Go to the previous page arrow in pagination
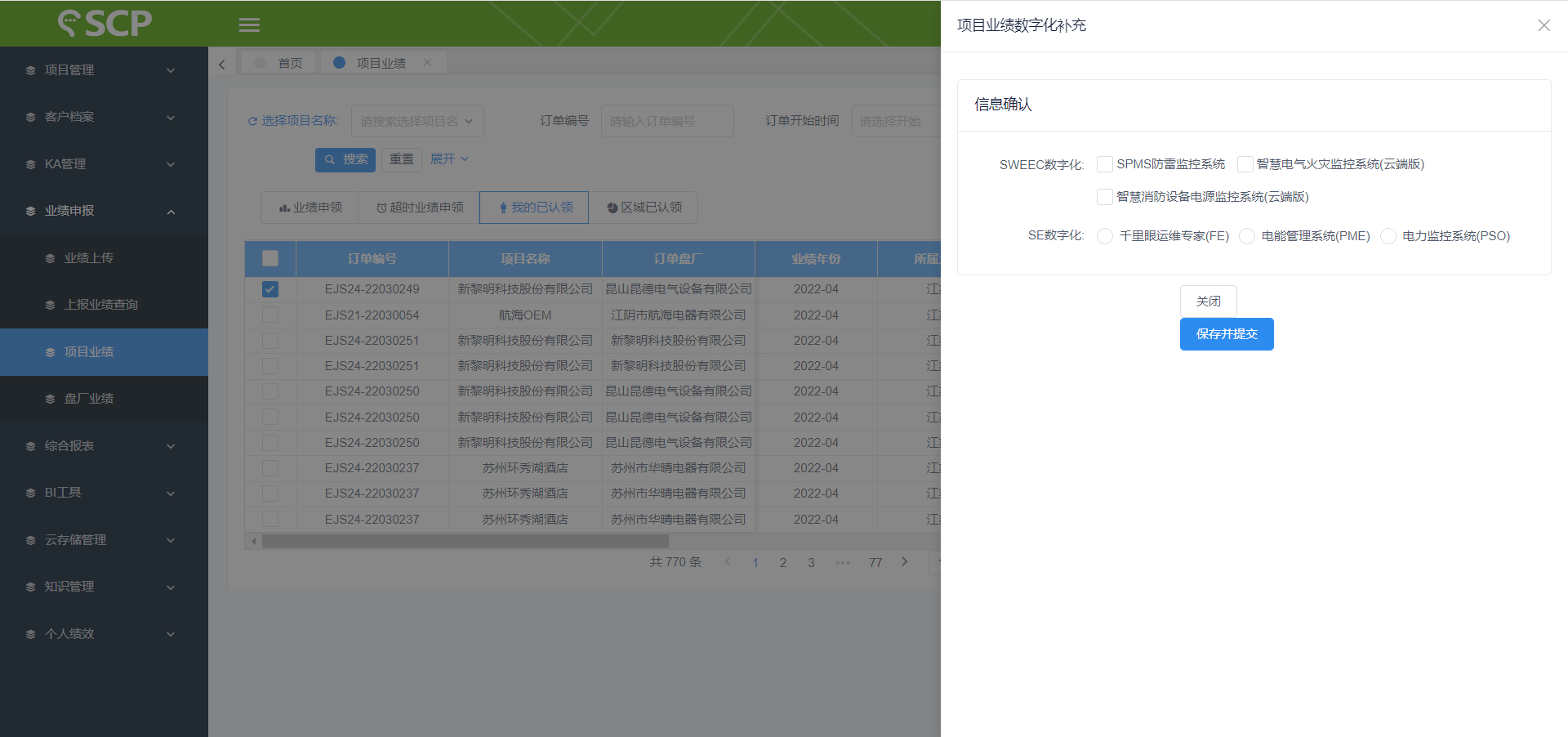Viewport: 1568px width, 737px height. [x=728, y=561]
